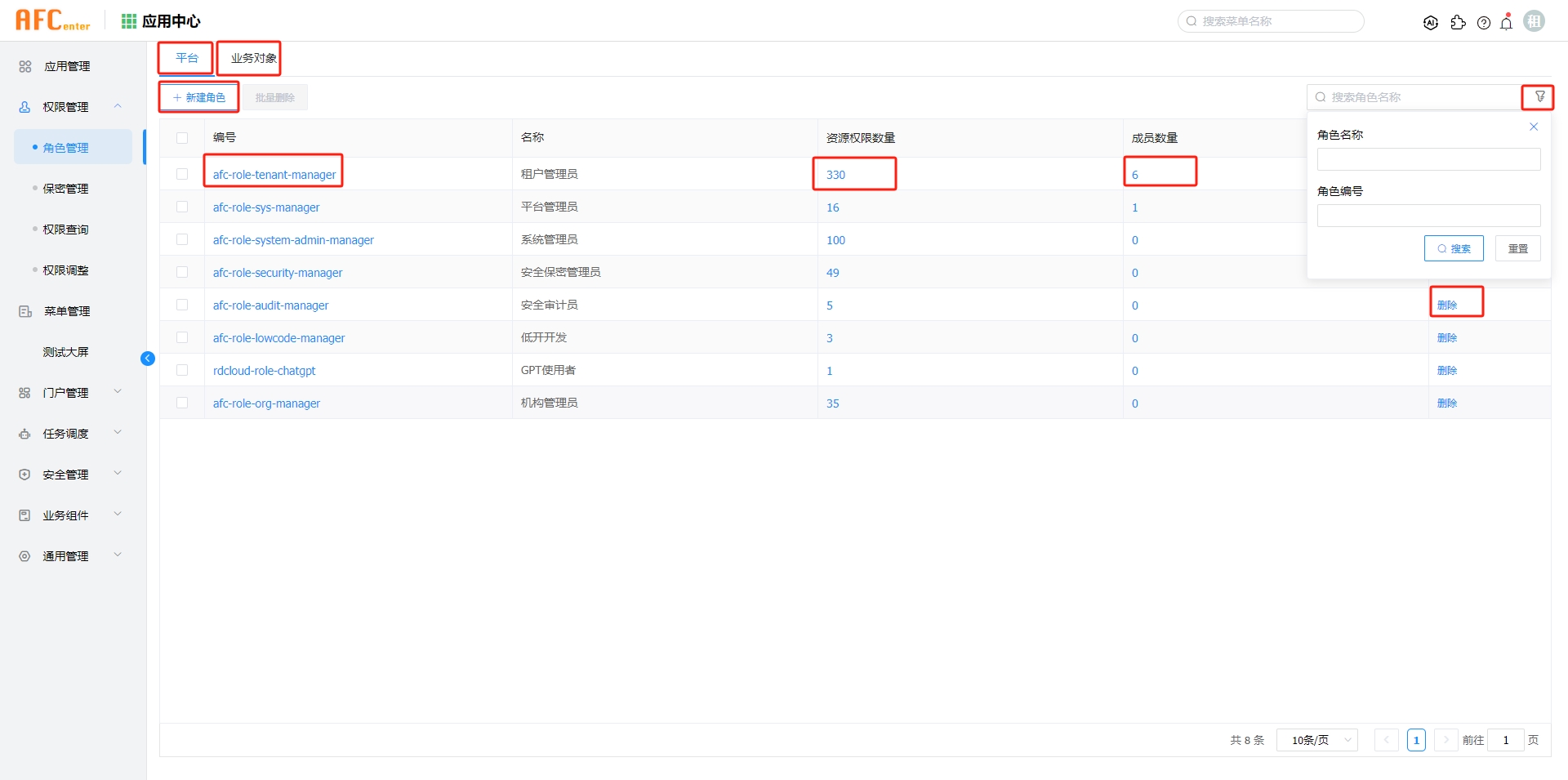Screen dimensions: 1568x780
Task: Switch to the 业务对象 tab
Action: point(249,58)
